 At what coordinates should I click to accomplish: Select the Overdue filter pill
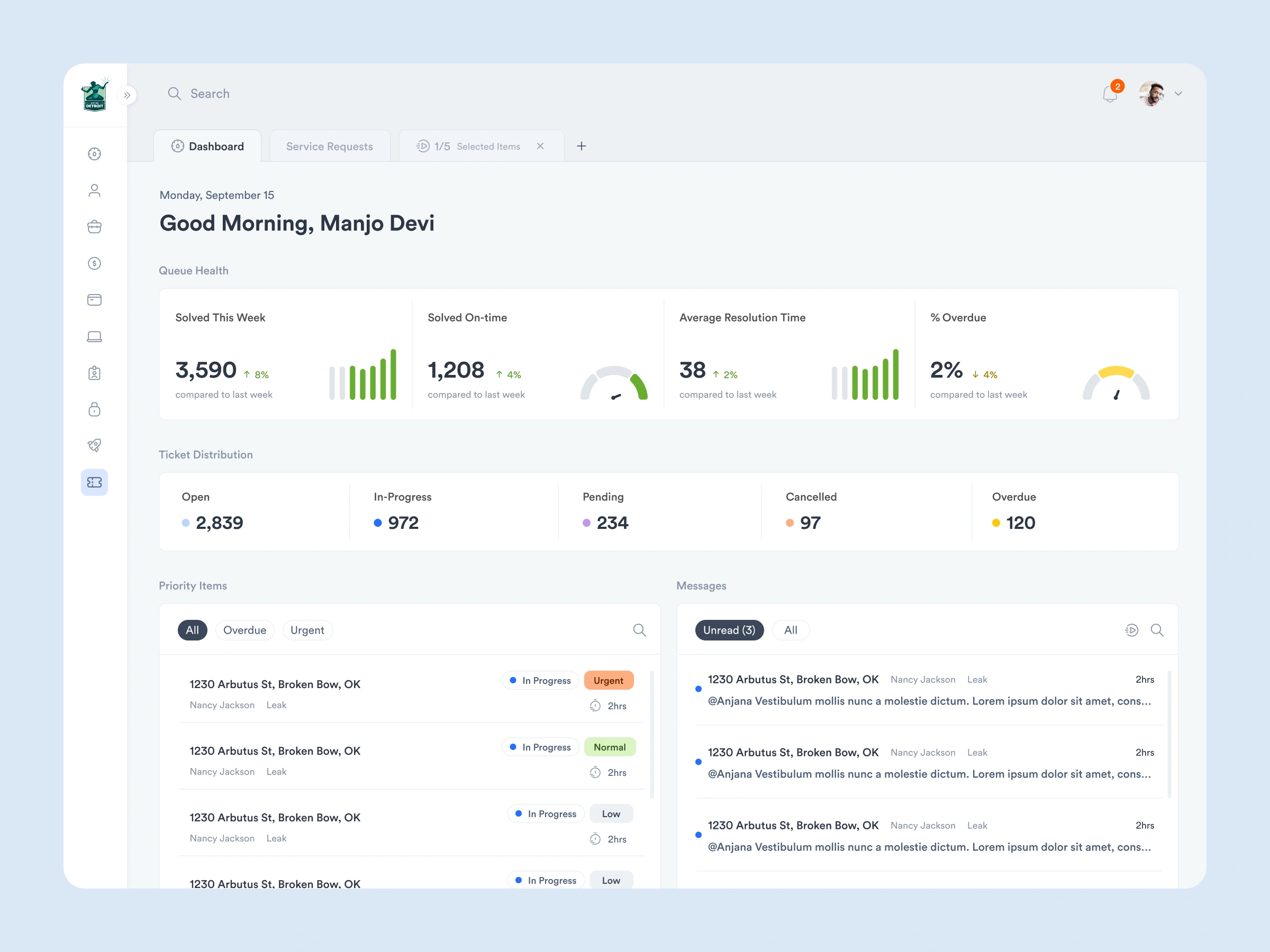point(244,630)
